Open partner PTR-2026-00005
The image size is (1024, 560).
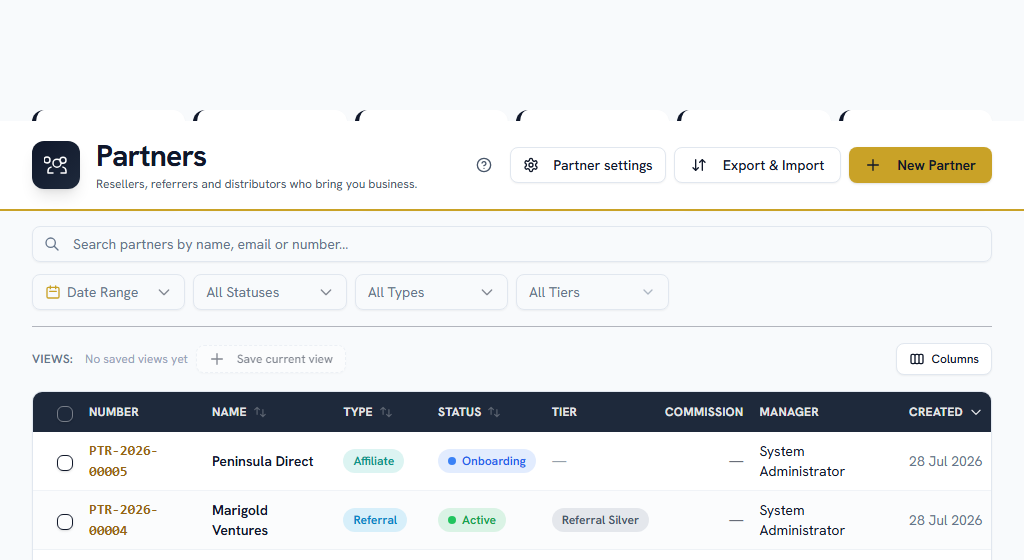[123, 461]
